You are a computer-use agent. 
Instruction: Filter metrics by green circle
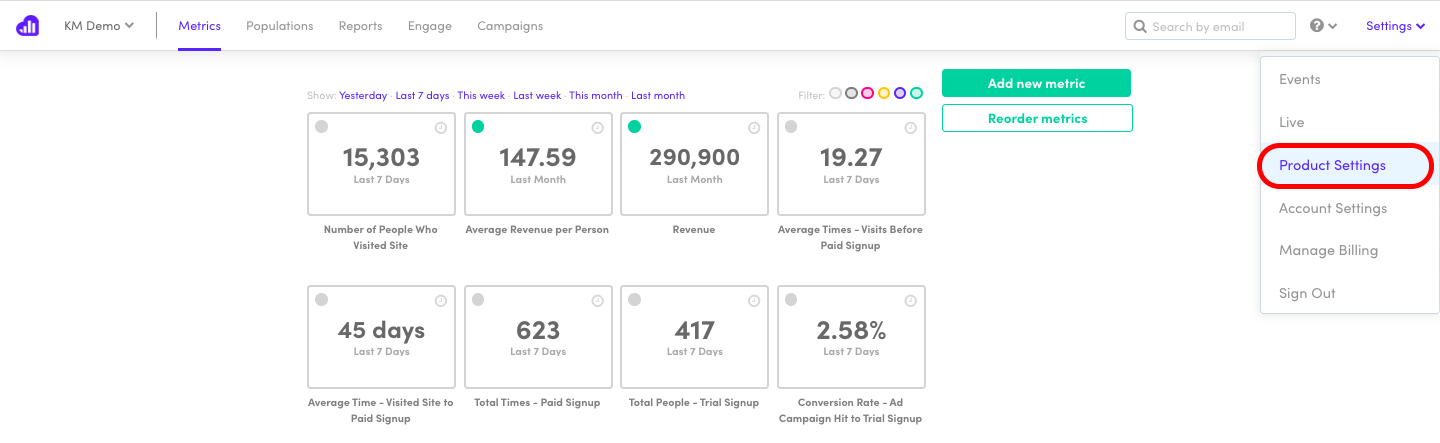pyautogui.click(x=916, y=93)
